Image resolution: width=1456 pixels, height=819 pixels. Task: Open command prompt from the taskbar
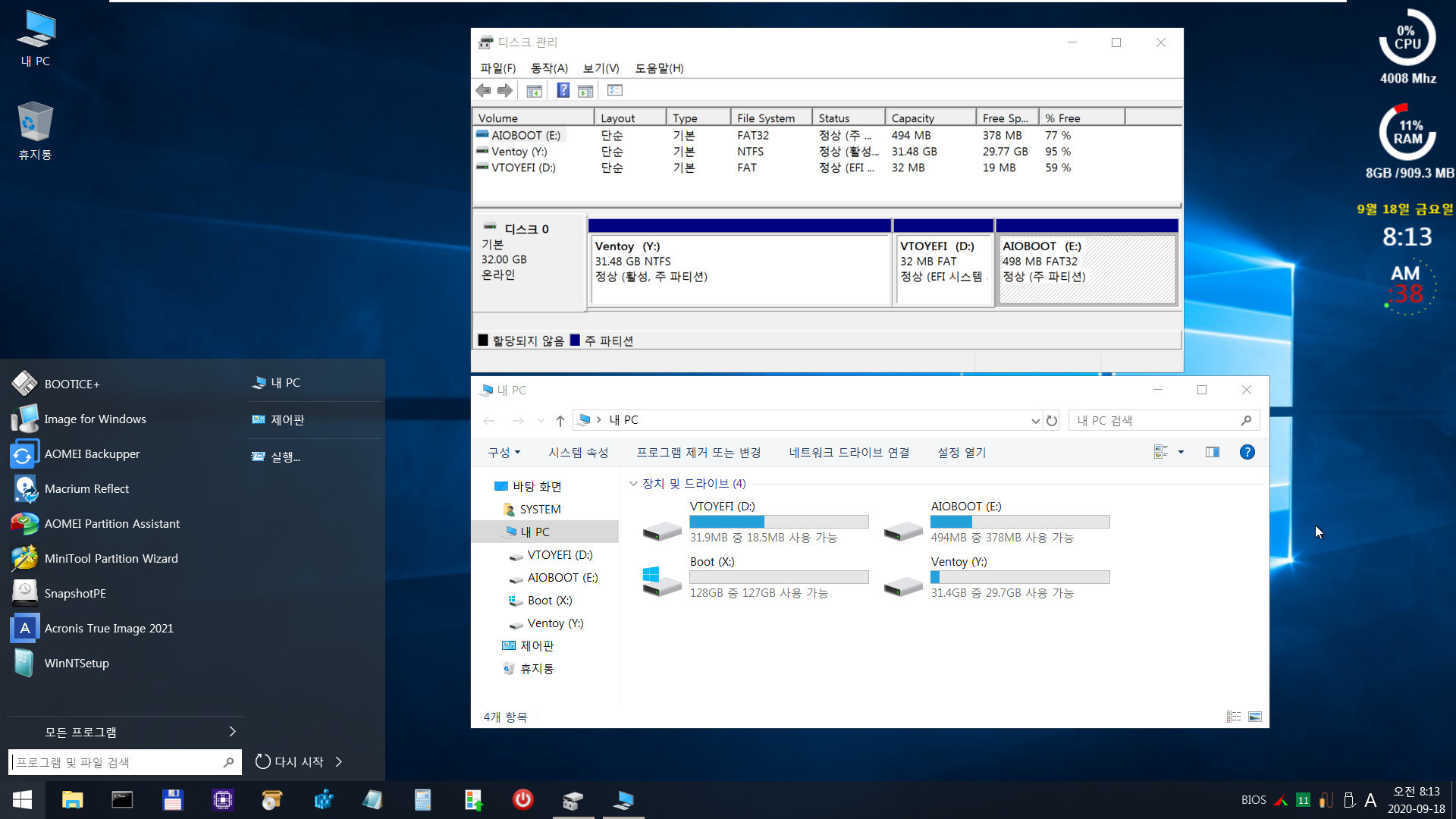(x=122, y=800)
